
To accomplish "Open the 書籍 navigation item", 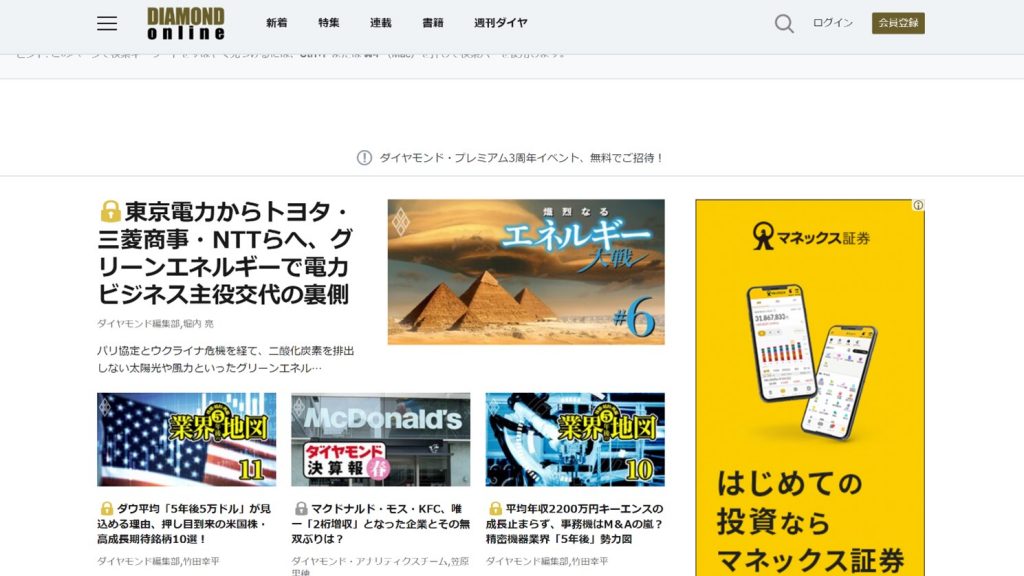I will coord(432,23).
